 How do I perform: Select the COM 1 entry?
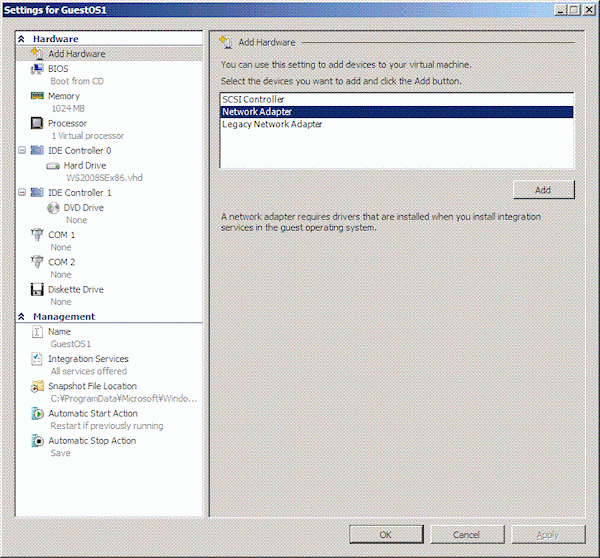pyautogui.click(x=62, y=235)
